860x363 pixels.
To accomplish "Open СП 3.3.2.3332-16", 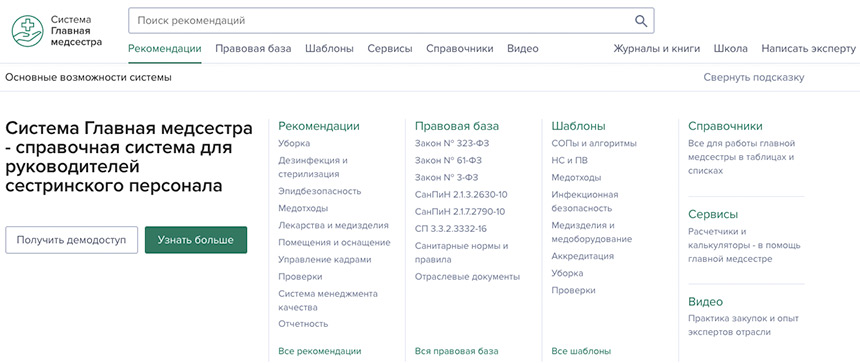I will pyautogui.click(x=451, y=229).
